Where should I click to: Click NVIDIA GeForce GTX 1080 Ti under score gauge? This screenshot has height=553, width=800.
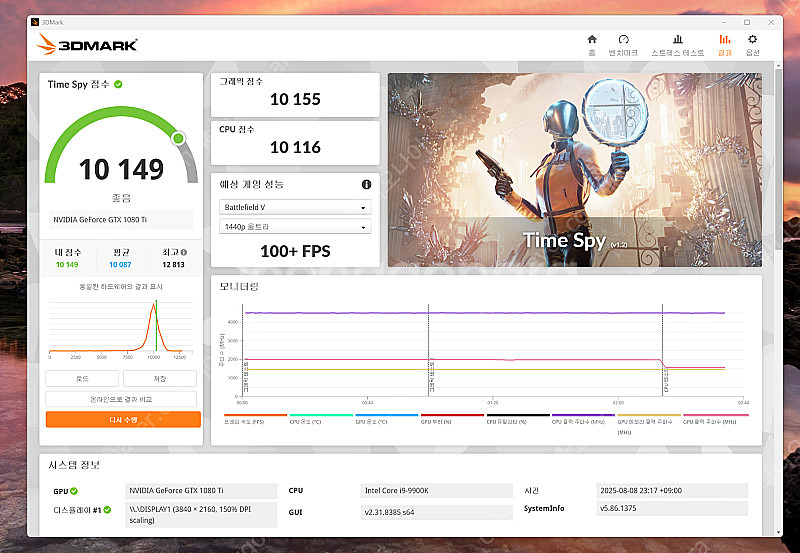[x=121, y=220]
